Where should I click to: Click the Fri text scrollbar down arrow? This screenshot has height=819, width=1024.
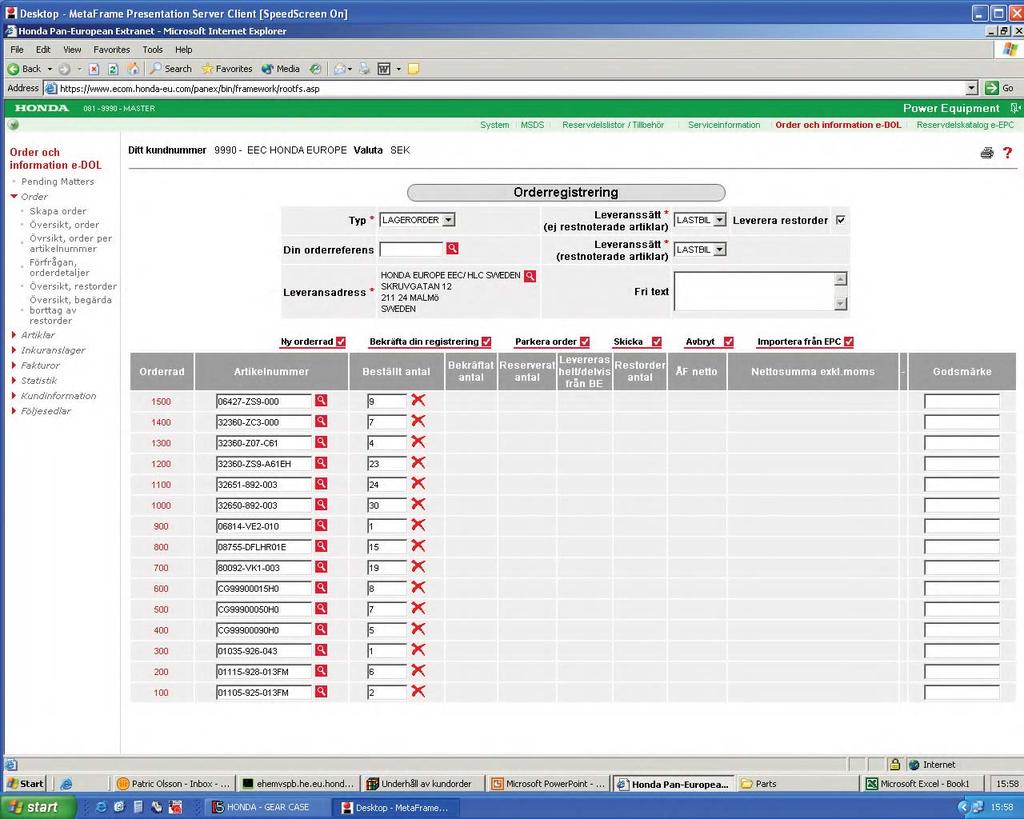point(840,303)
